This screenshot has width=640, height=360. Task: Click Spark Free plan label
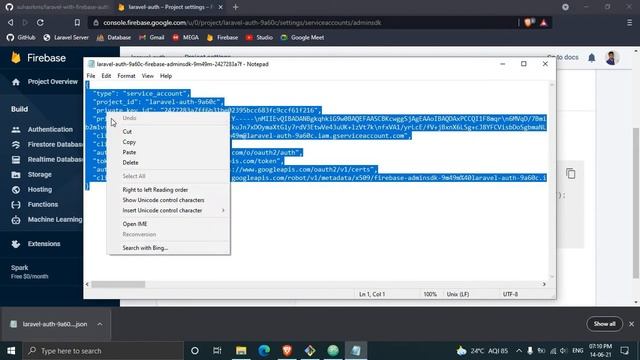point(29,272)
